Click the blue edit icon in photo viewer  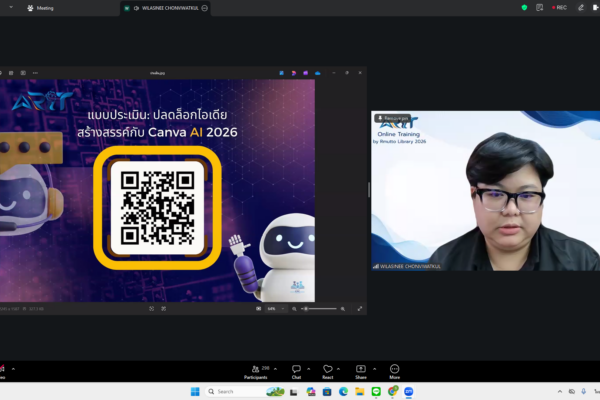pyautogui.click(x=281, y=73)
